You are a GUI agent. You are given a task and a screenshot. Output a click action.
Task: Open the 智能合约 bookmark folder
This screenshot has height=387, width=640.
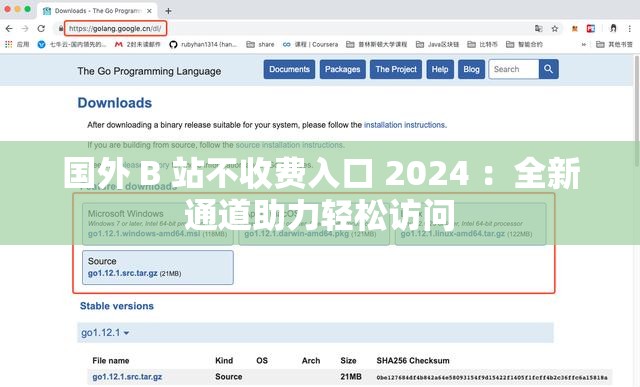pyautogui.click(x=524, y=44)
